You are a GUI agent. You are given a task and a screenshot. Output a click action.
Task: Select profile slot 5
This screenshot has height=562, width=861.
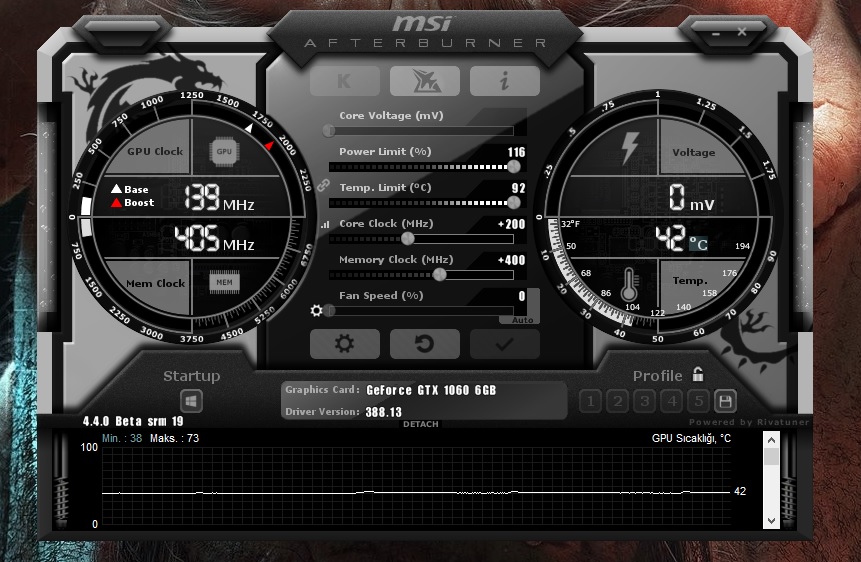(698, 401)
